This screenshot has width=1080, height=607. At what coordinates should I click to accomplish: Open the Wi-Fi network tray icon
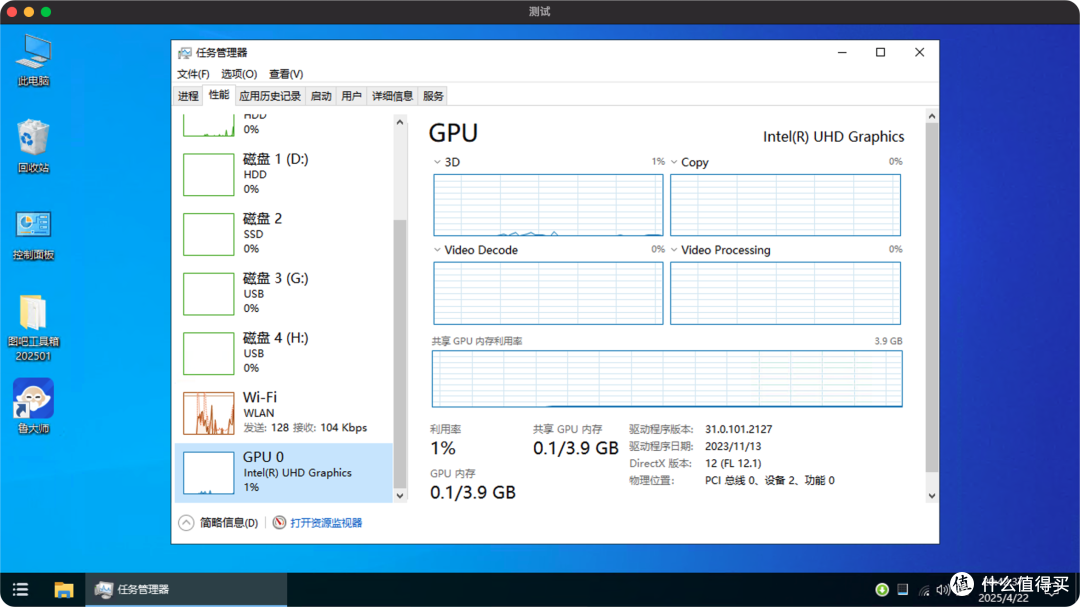924,590
